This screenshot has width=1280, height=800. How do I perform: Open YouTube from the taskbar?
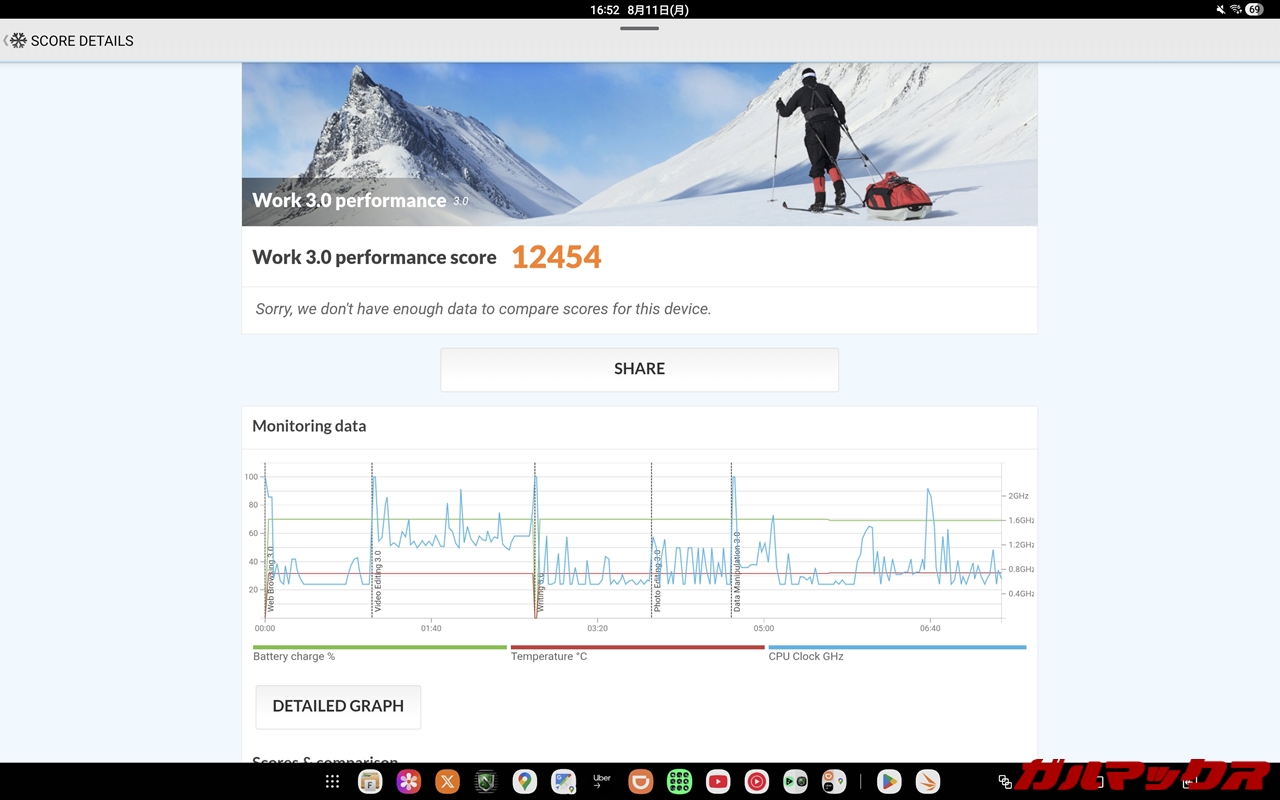coord(718,782)
